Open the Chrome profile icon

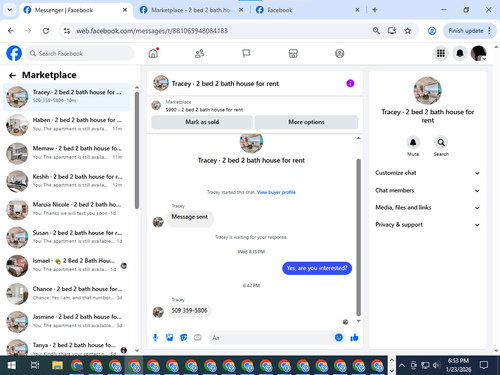(432, 31)
